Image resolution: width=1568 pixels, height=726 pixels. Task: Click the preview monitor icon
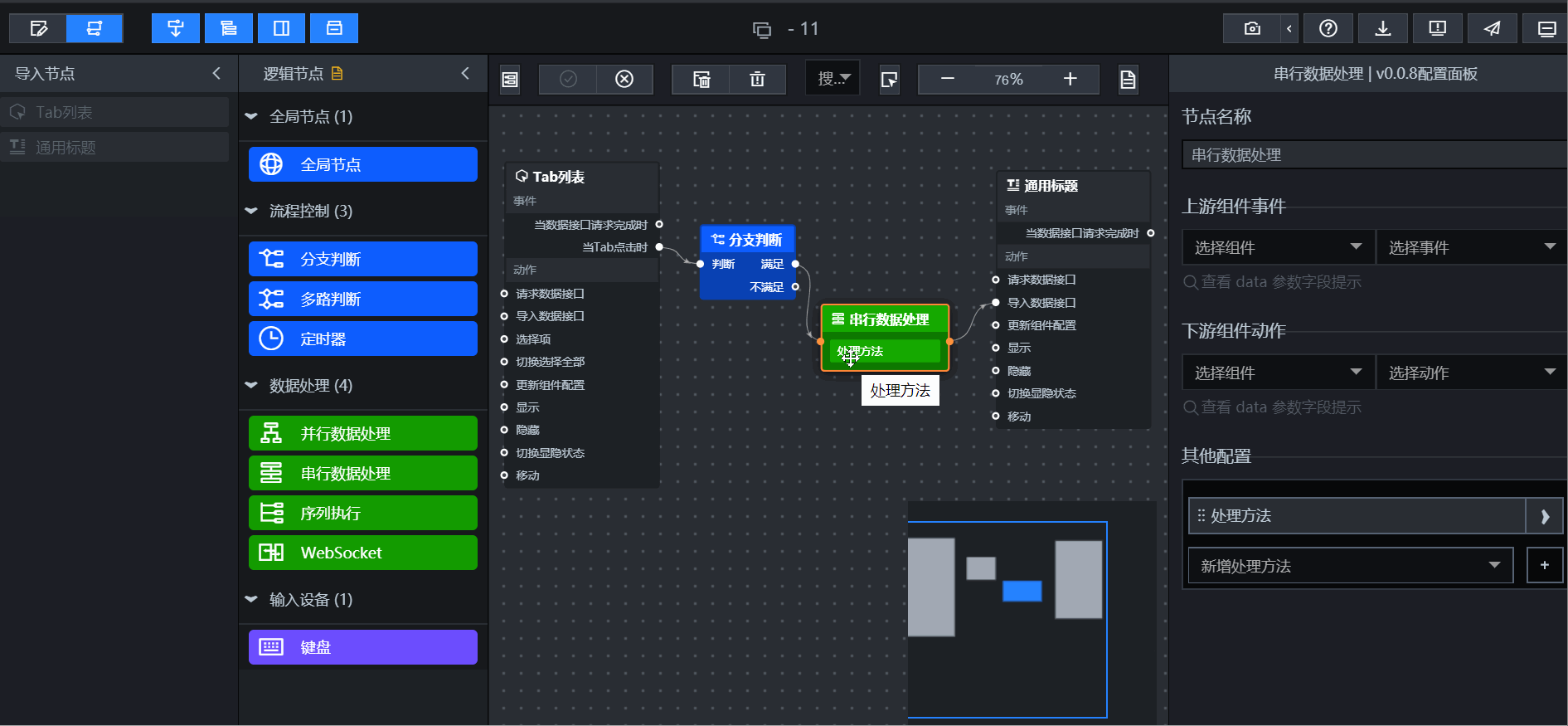(1438, 28)
